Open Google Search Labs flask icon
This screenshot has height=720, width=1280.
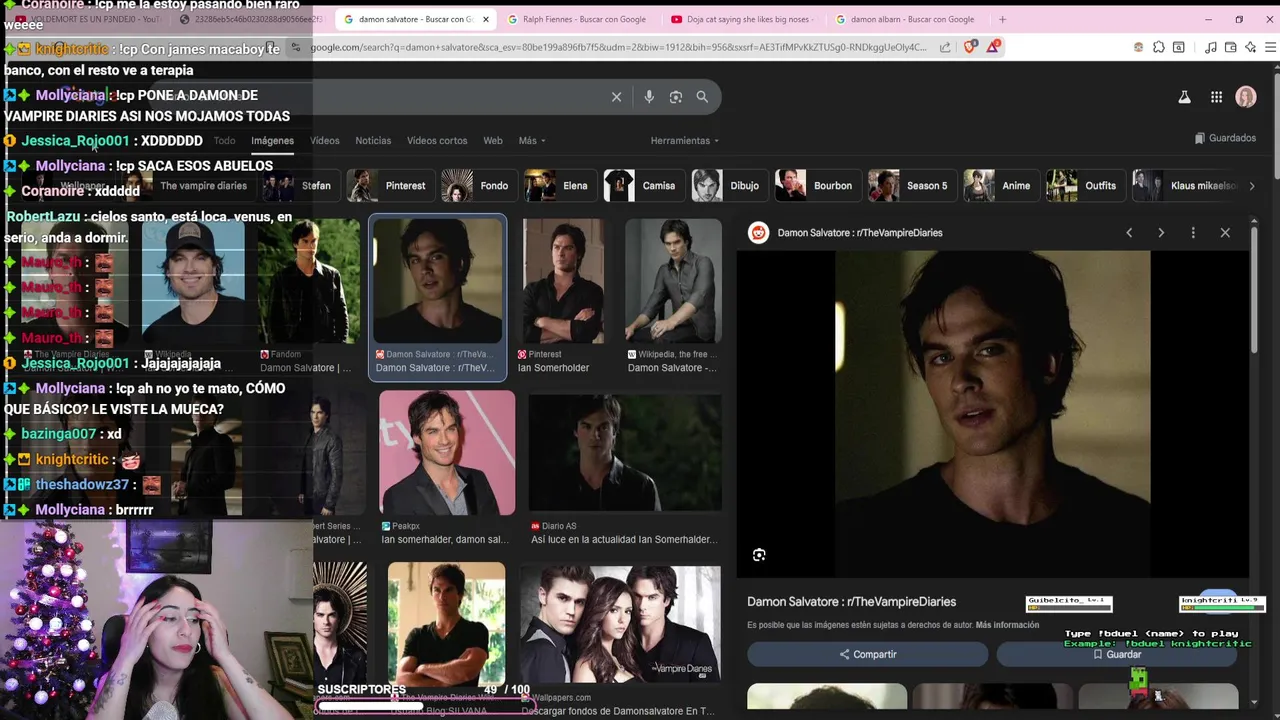tap(1184, 97)
